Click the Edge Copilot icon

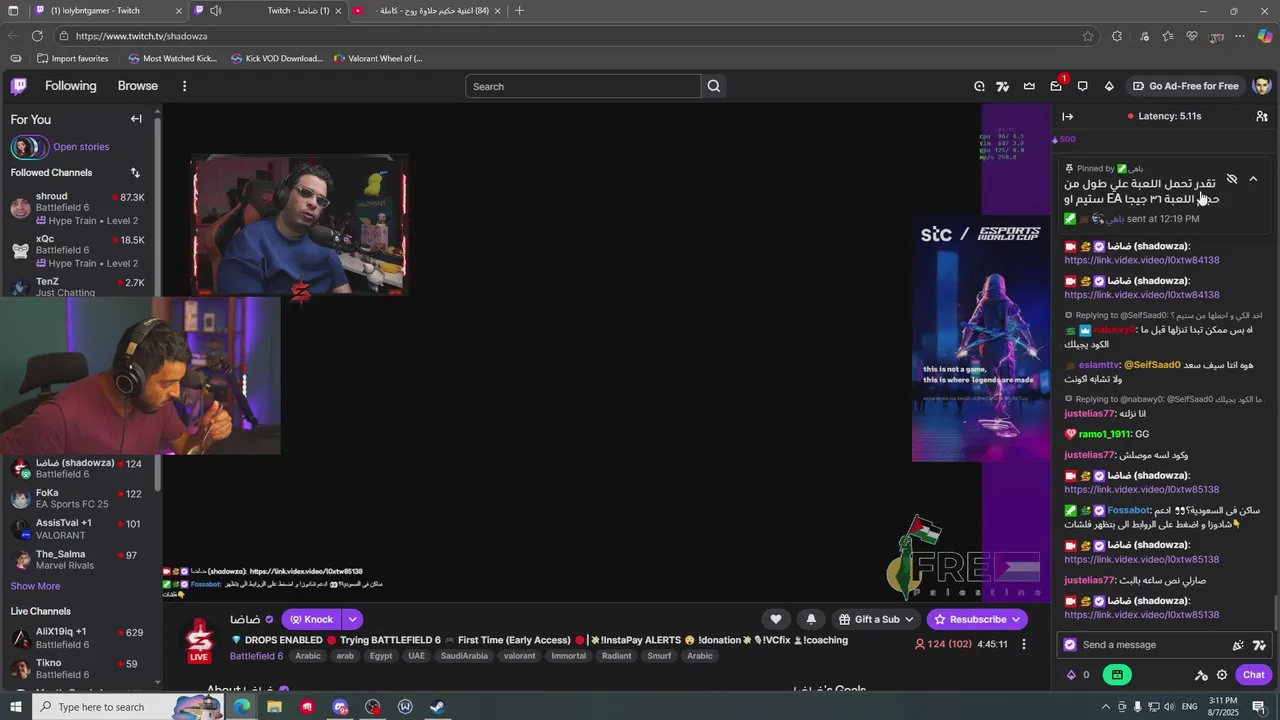tap(1264, 36)
